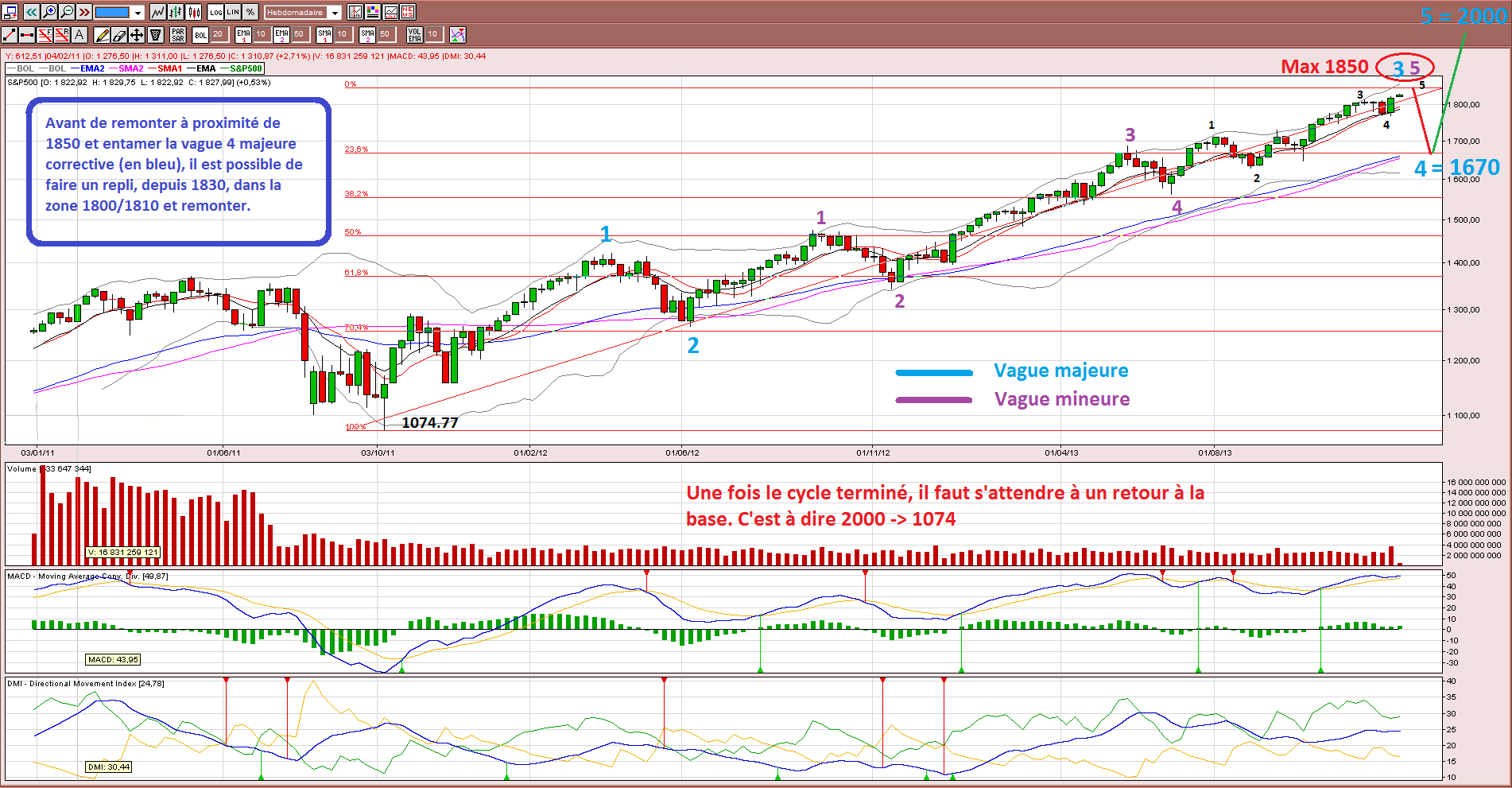Click the MACD panel title
This screenshot has width=1512, height=788.
click(87, 576)
